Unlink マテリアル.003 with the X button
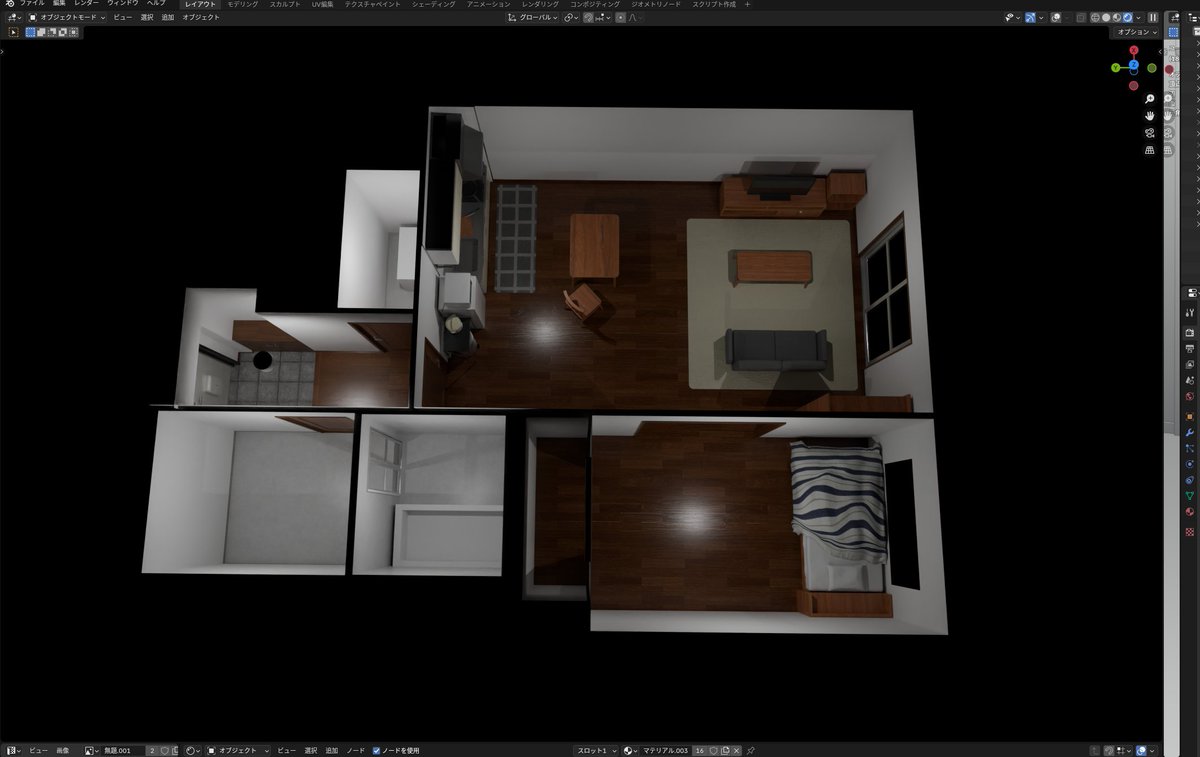This screenshot has height=757, width=1200. coord(736,750)
